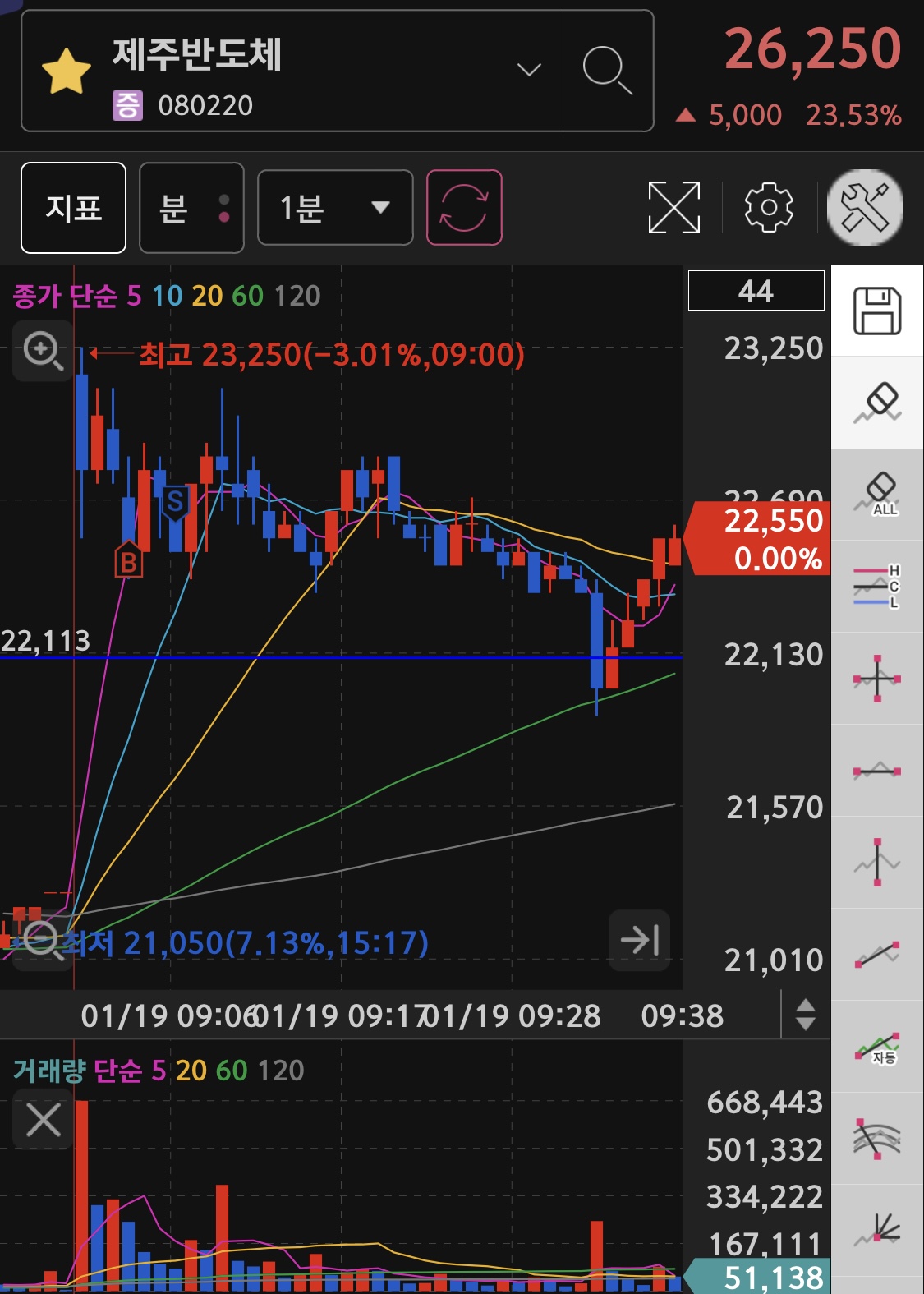Tap the 최고 23,250 high annotation
This screenshot has height=1294, width=924.
[331, 355]
